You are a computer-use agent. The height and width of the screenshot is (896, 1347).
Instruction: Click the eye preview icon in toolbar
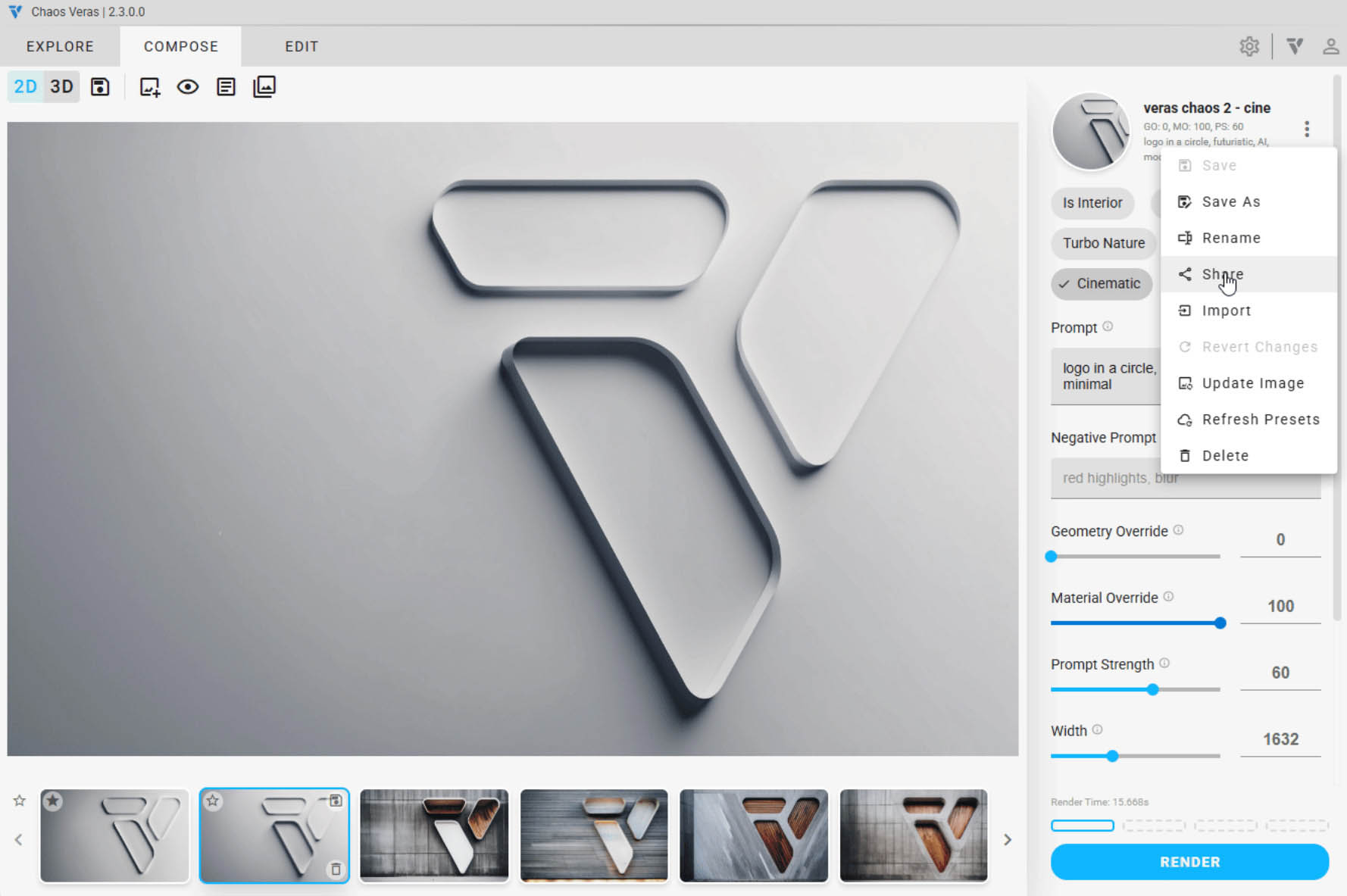(x=188, y=87)
